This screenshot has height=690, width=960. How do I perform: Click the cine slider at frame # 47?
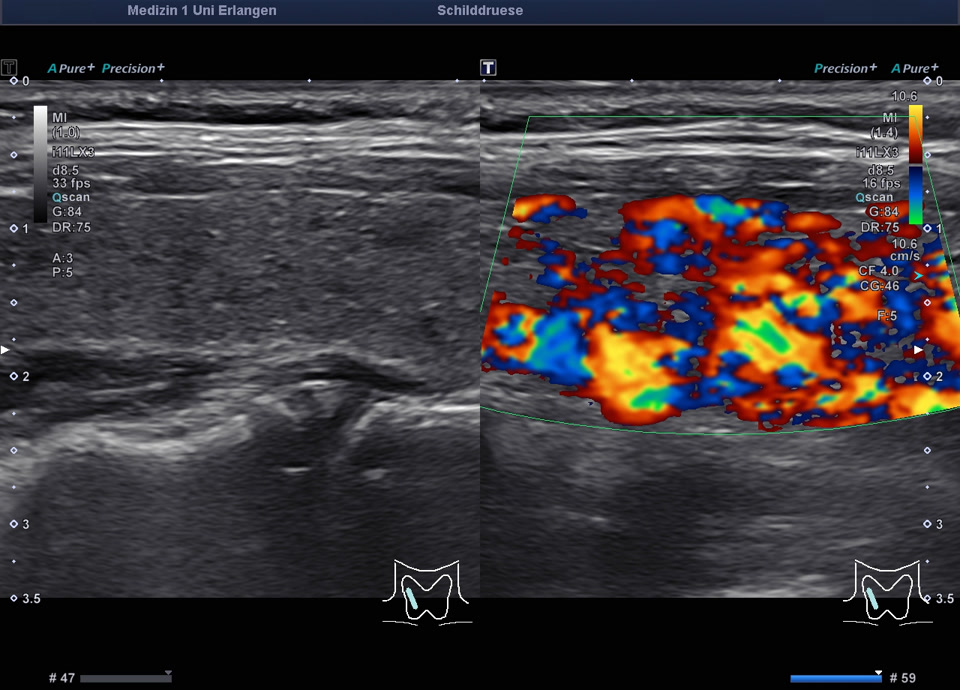click(x=125, y=678)
